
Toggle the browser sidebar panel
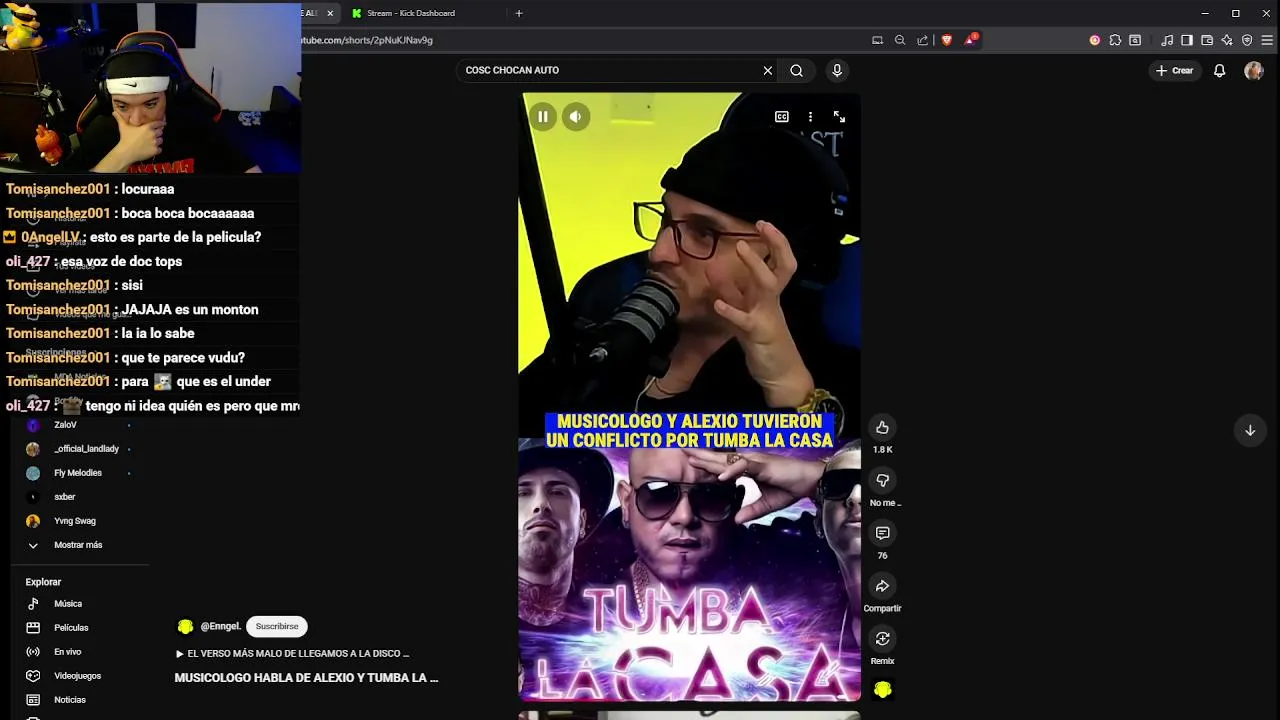1187,40
